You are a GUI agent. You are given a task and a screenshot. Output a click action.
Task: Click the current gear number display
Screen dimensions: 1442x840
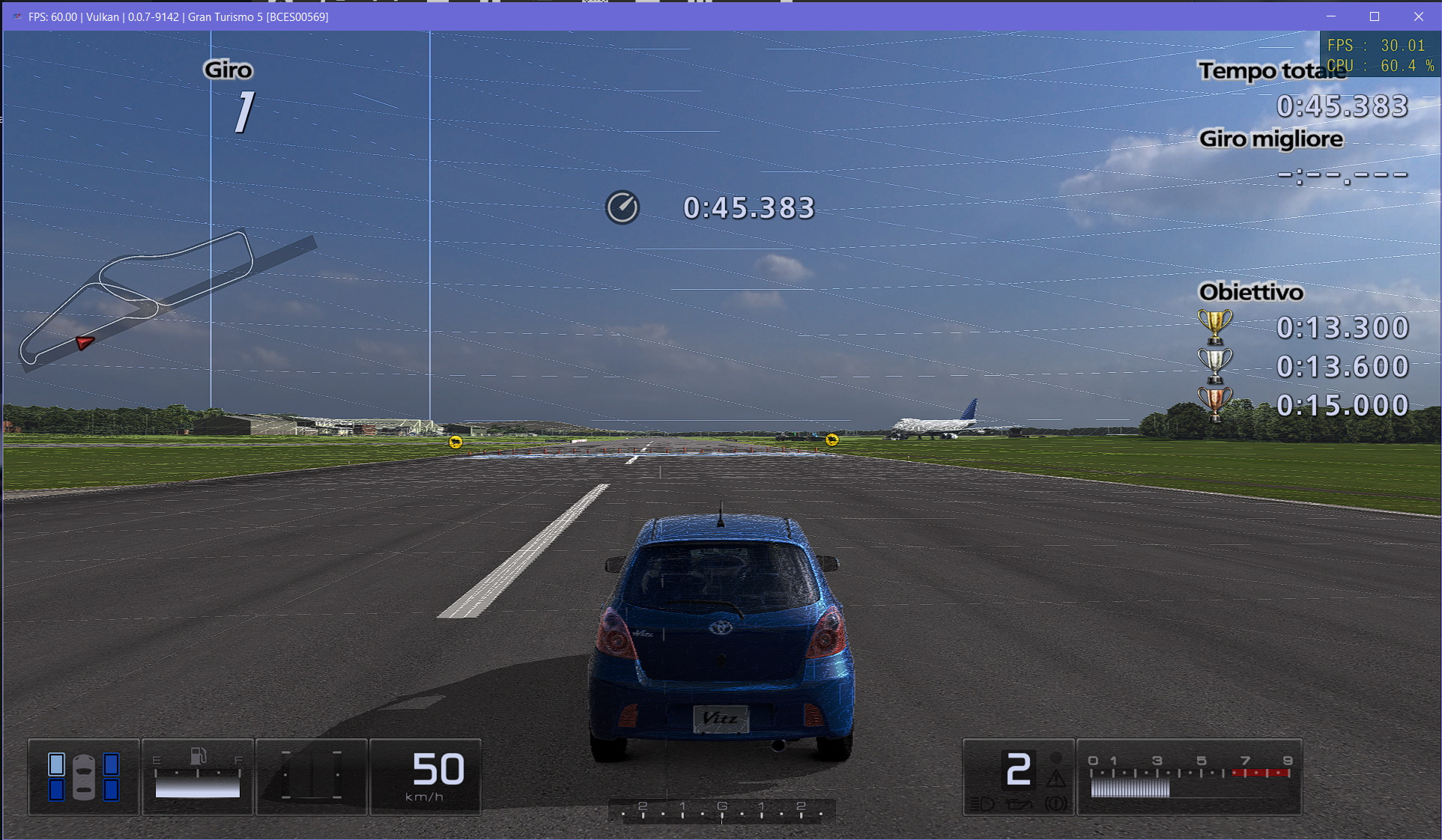pyautogui.click(x=1018, y=770)
